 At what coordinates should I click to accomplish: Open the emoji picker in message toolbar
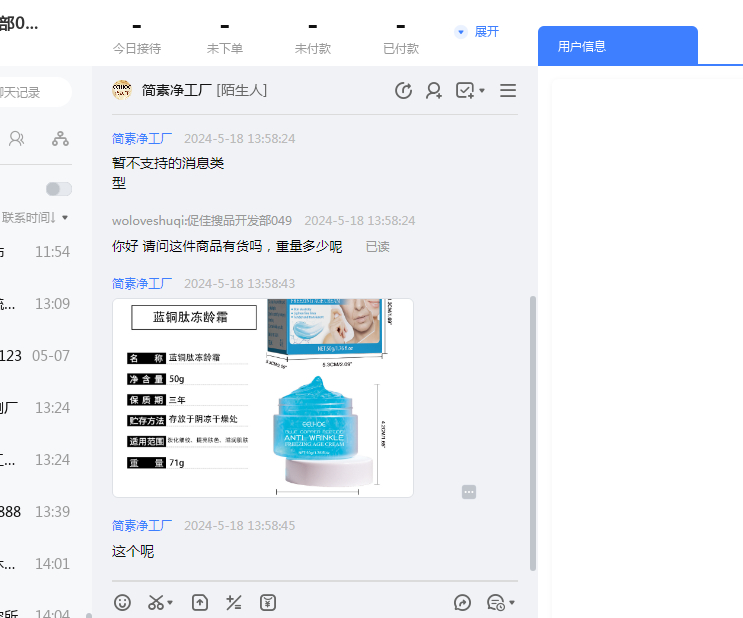(x=123, y=602)
